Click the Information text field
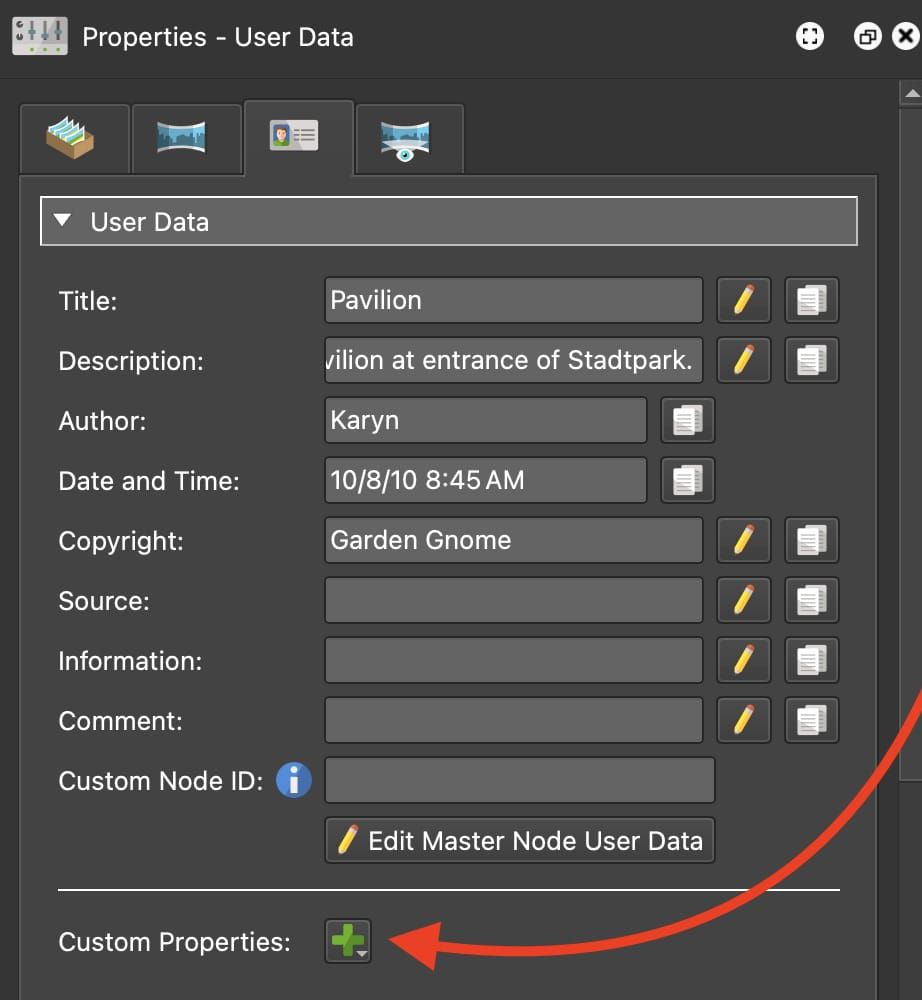 tap(513, 660)
